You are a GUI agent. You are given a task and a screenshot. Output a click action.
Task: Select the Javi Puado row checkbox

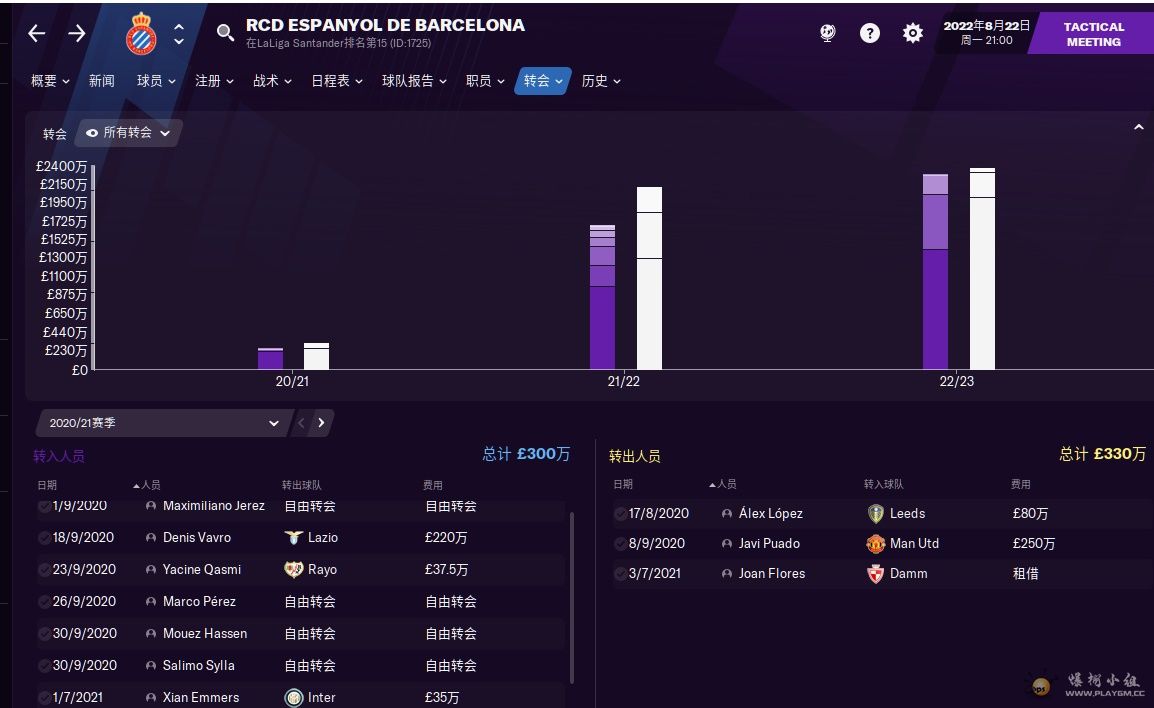coord(620,544)
